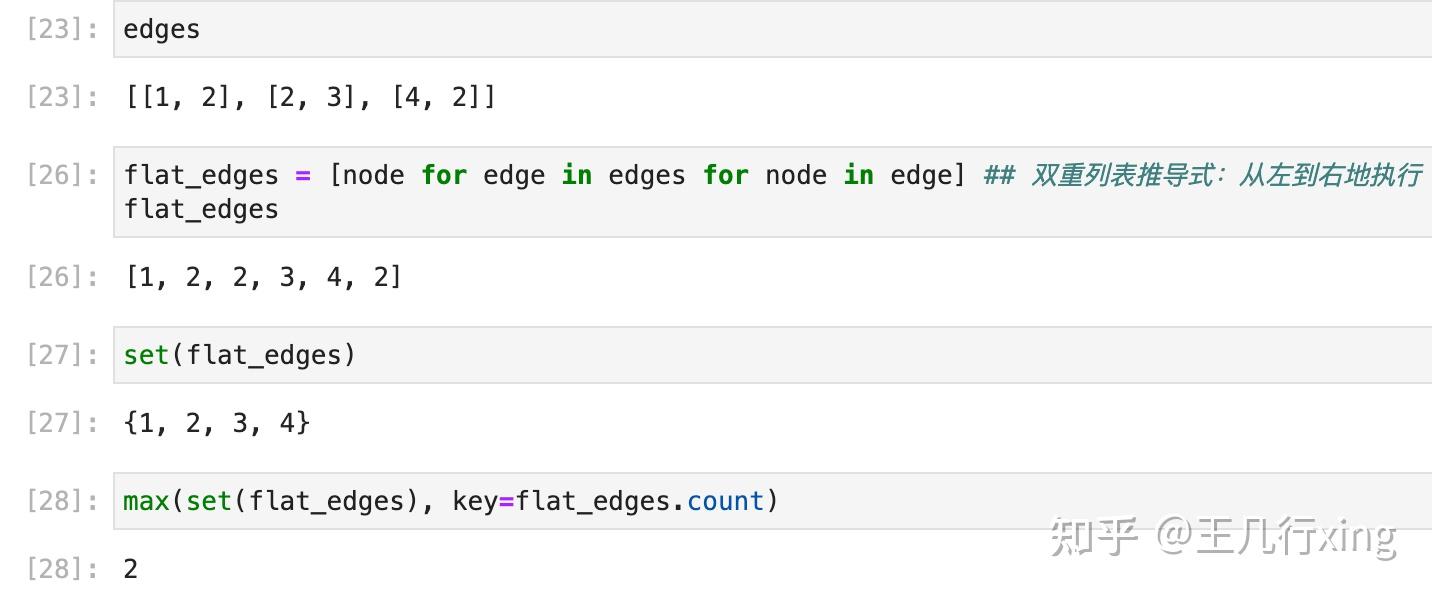This screenshot has width=1432, height=600.
Task: Click the input prompt [28] beside the max cell
Action: click(62, 501)
